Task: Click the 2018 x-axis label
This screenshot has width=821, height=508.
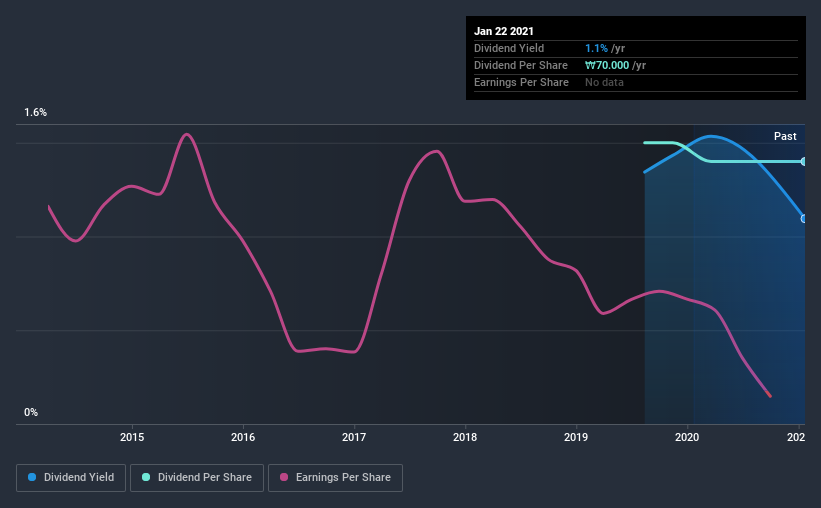Action: coord(465,437)
